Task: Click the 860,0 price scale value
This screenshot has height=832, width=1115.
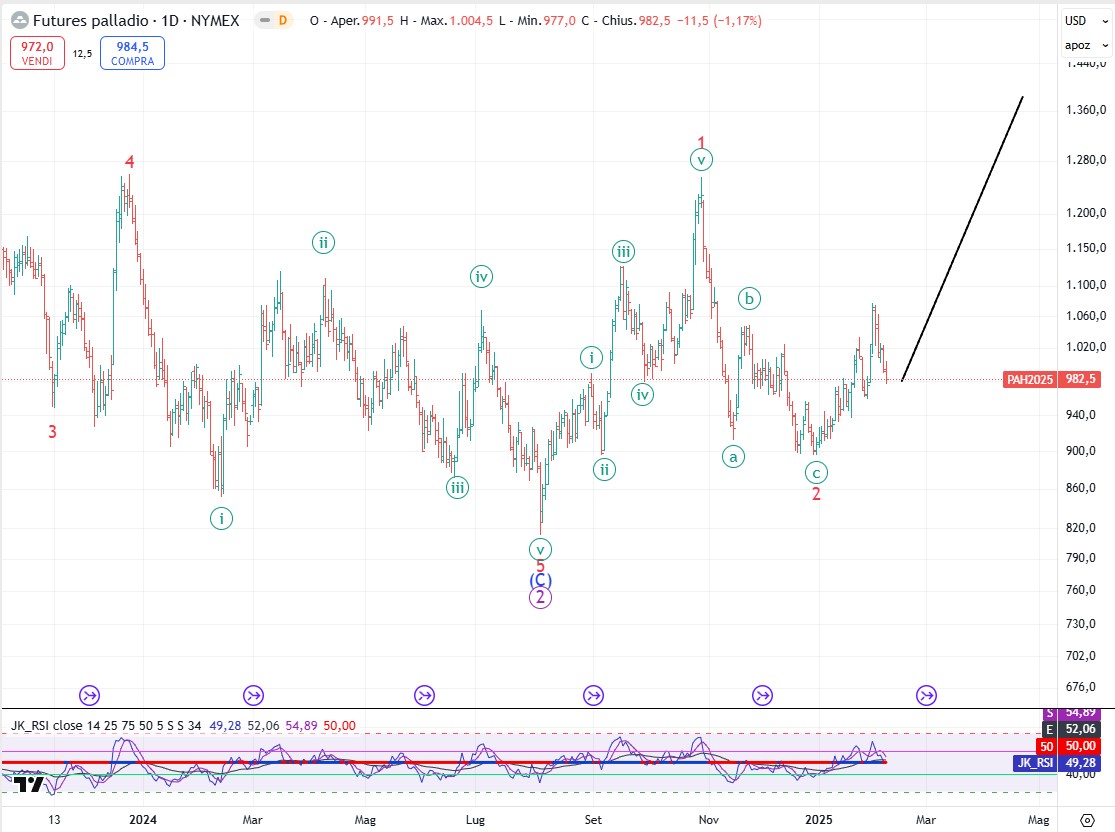Action: coord(1081,489)
